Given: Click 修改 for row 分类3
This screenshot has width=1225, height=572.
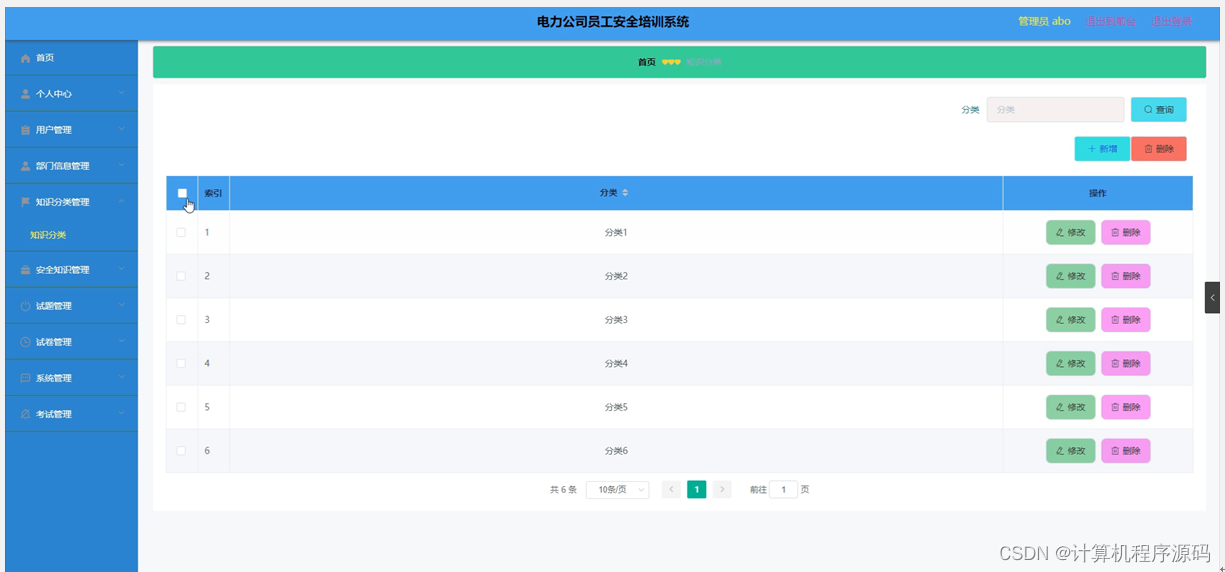Looking at the screenshot, I should (1071, 320).
